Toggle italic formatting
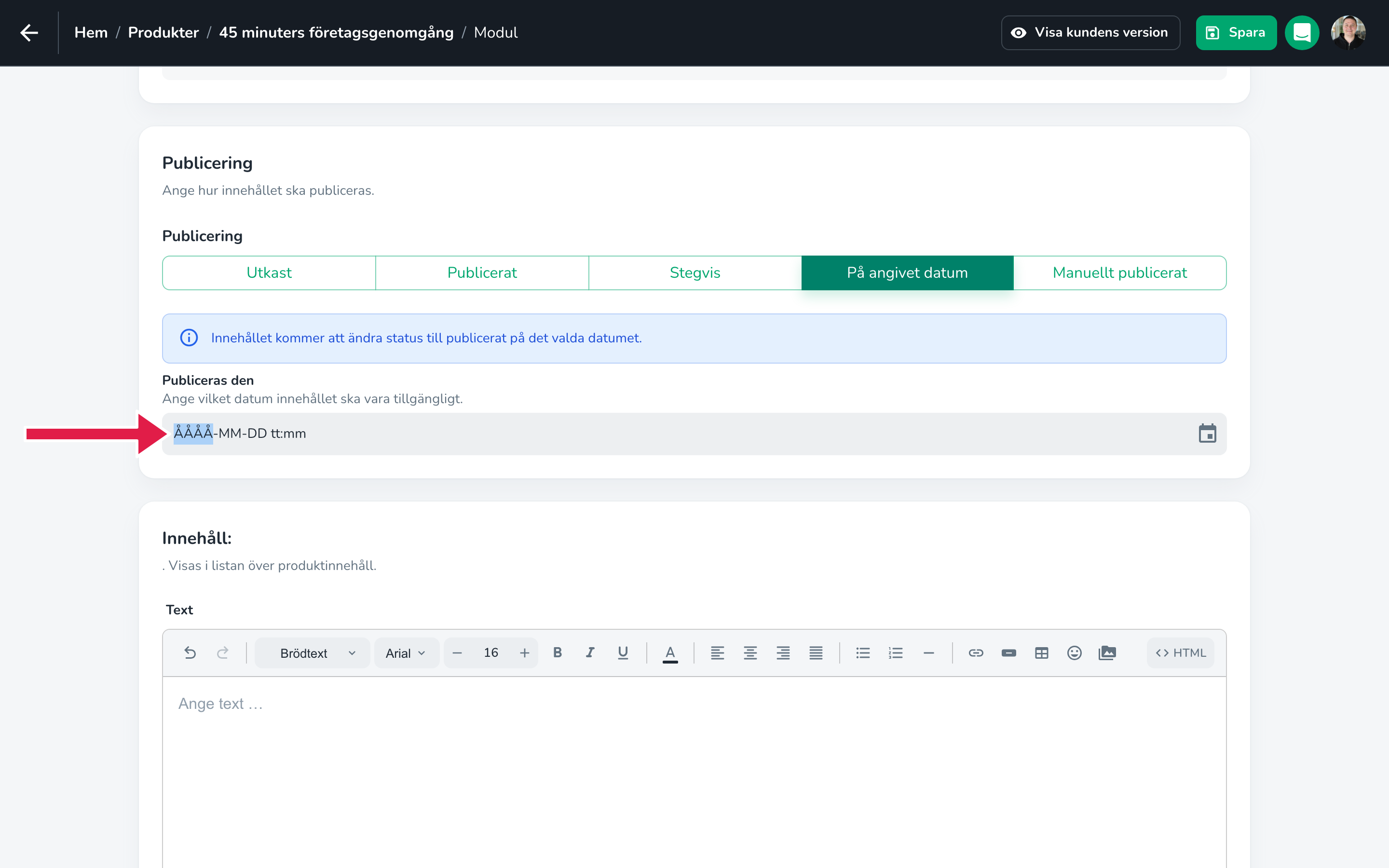This screenshot has height=868, width=1389. [x=590, y=653]
